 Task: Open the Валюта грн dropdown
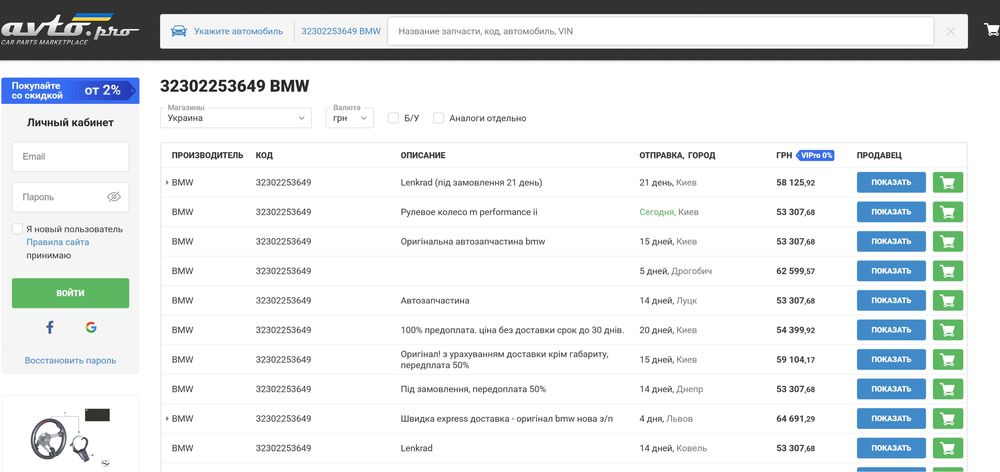349,118
